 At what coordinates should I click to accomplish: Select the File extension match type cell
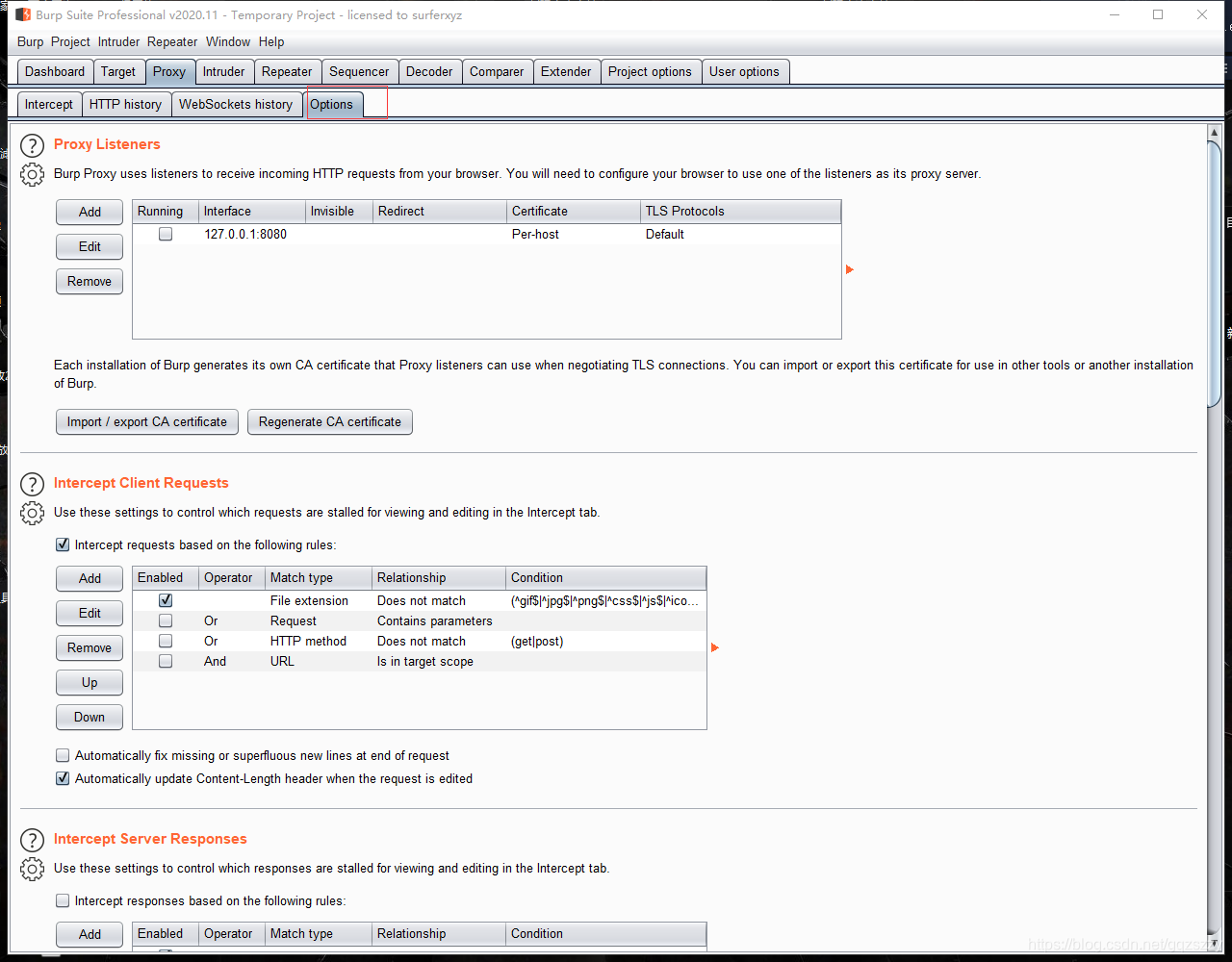click(x=318, y=600)
